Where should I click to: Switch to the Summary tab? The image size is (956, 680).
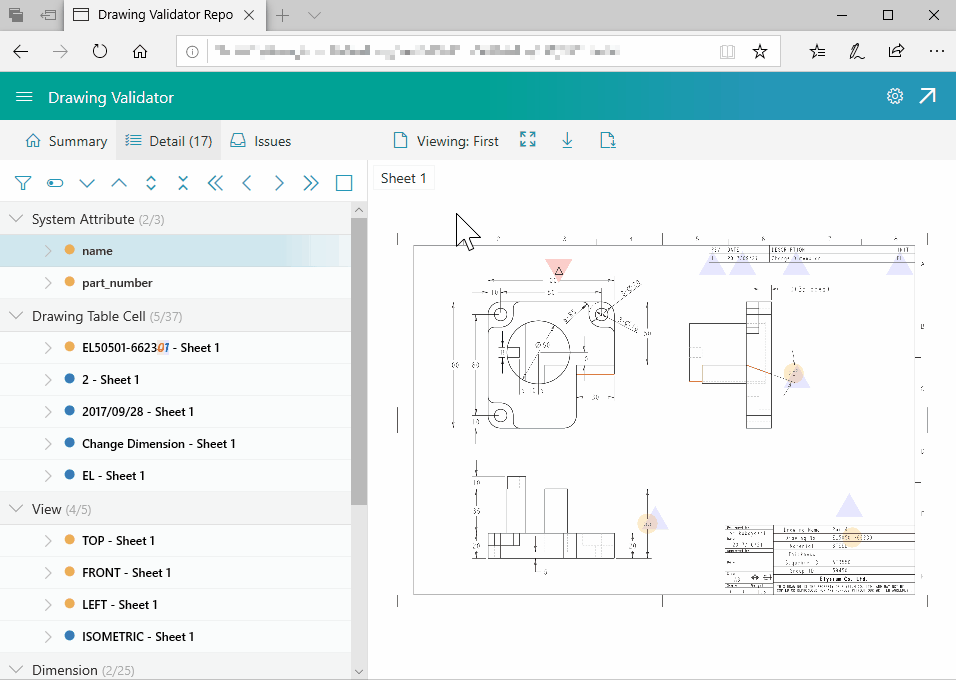[x=66, y=141]
